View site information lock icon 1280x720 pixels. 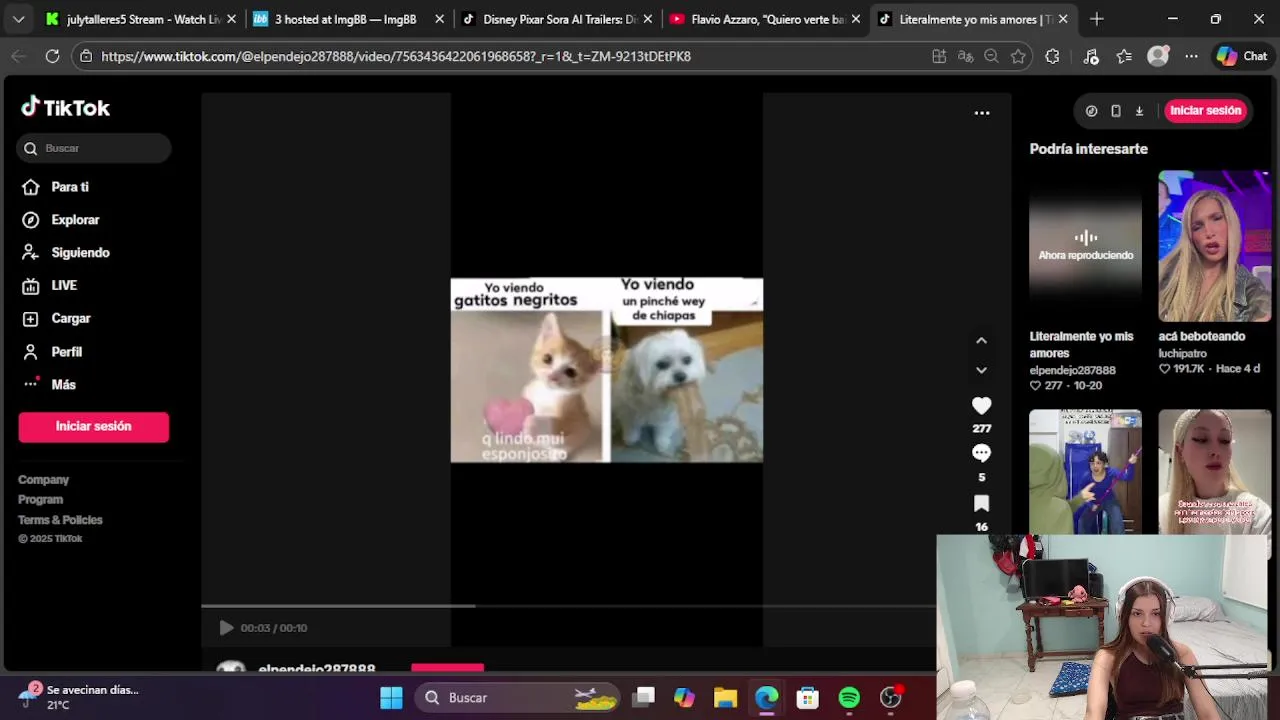point(86,57)
